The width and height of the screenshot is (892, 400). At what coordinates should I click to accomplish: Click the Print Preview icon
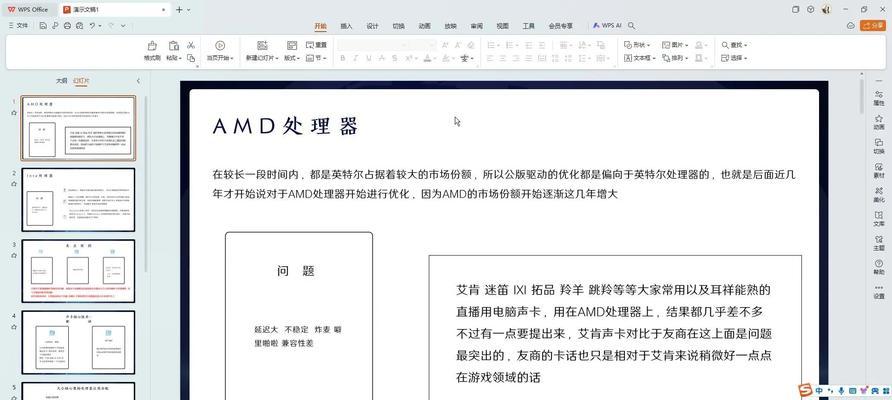[79, 26]
